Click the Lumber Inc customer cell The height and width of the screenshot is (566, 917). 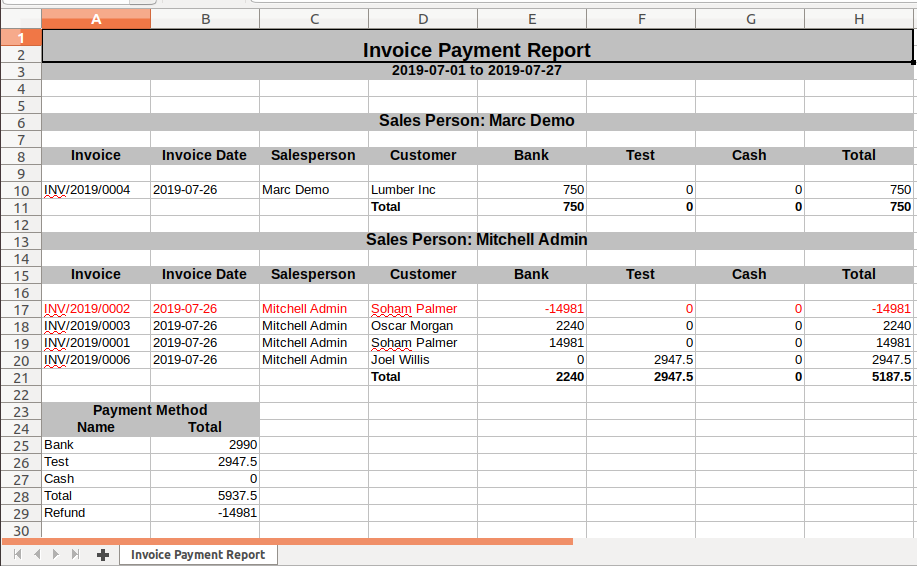tap(423, 190)
